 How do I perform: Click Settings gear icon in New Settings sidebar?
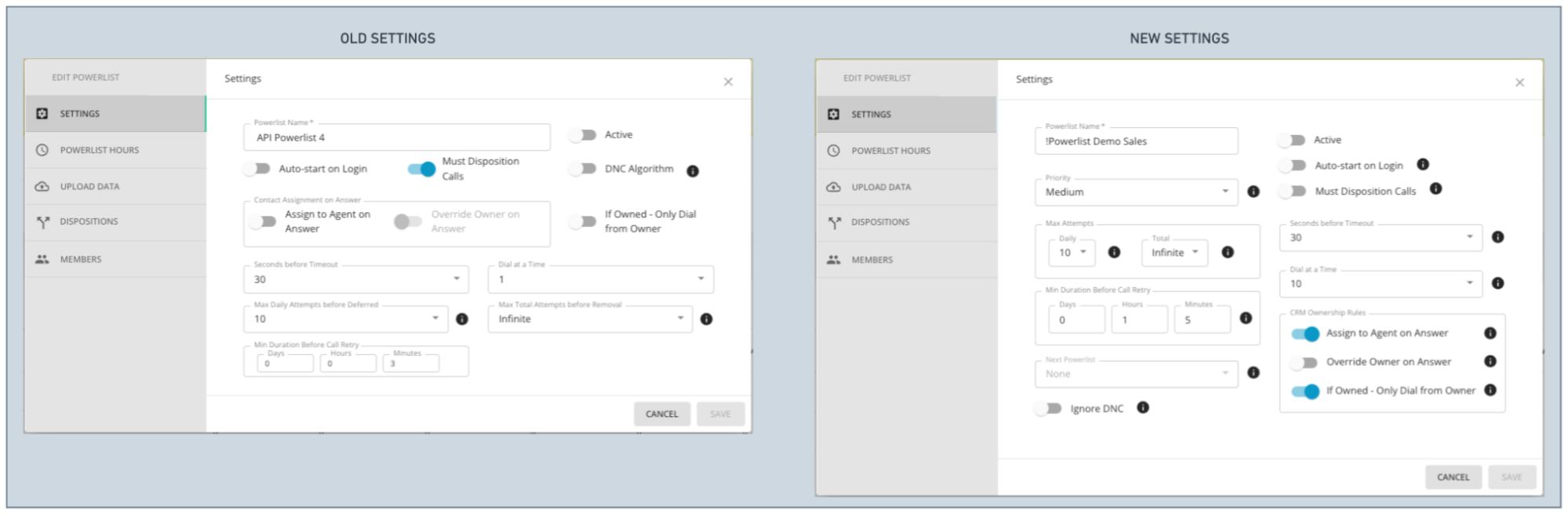tap(834, 115)
